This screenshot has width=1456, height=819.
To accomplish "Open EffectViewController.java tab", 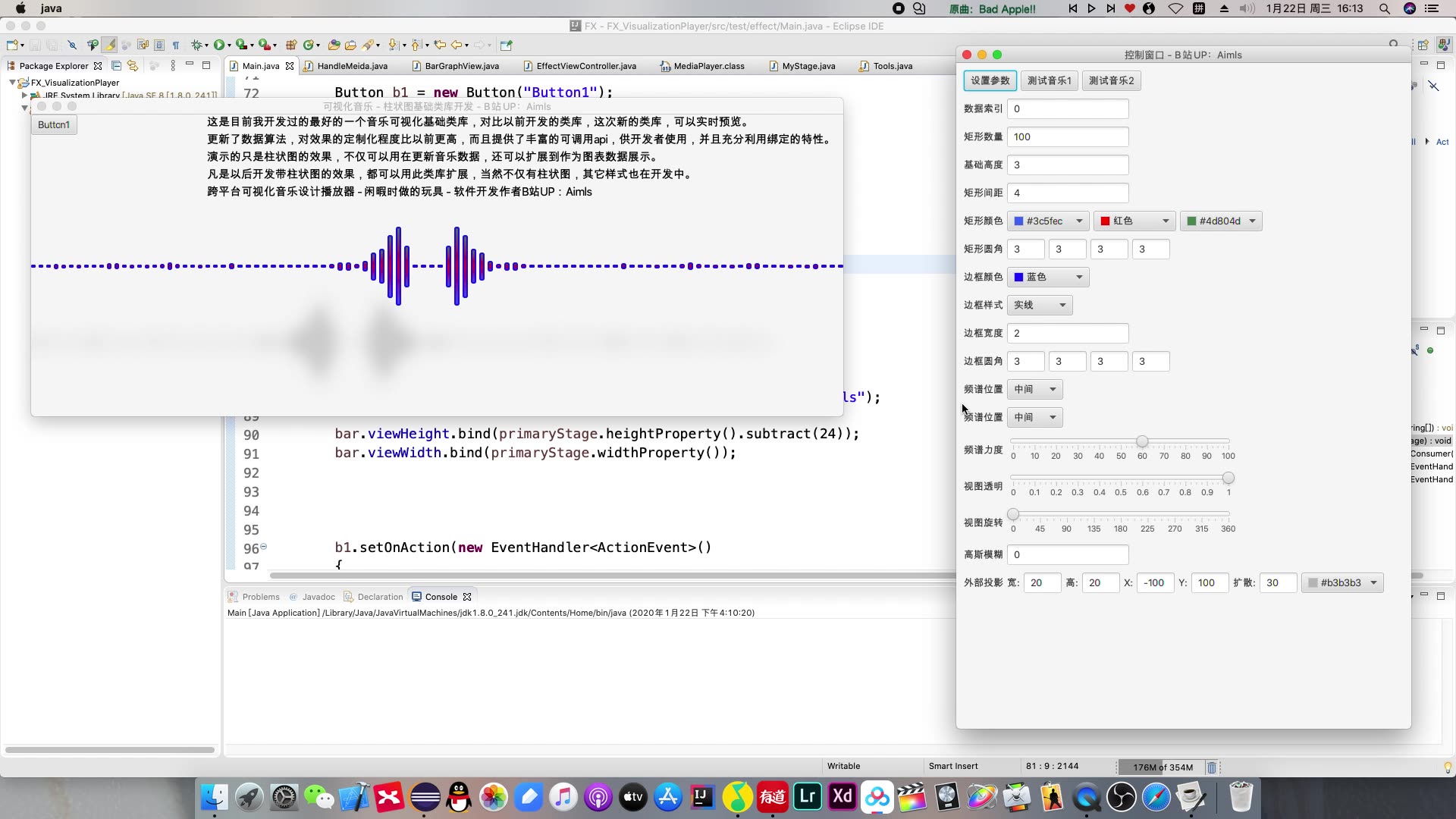I will pos(585,66).
